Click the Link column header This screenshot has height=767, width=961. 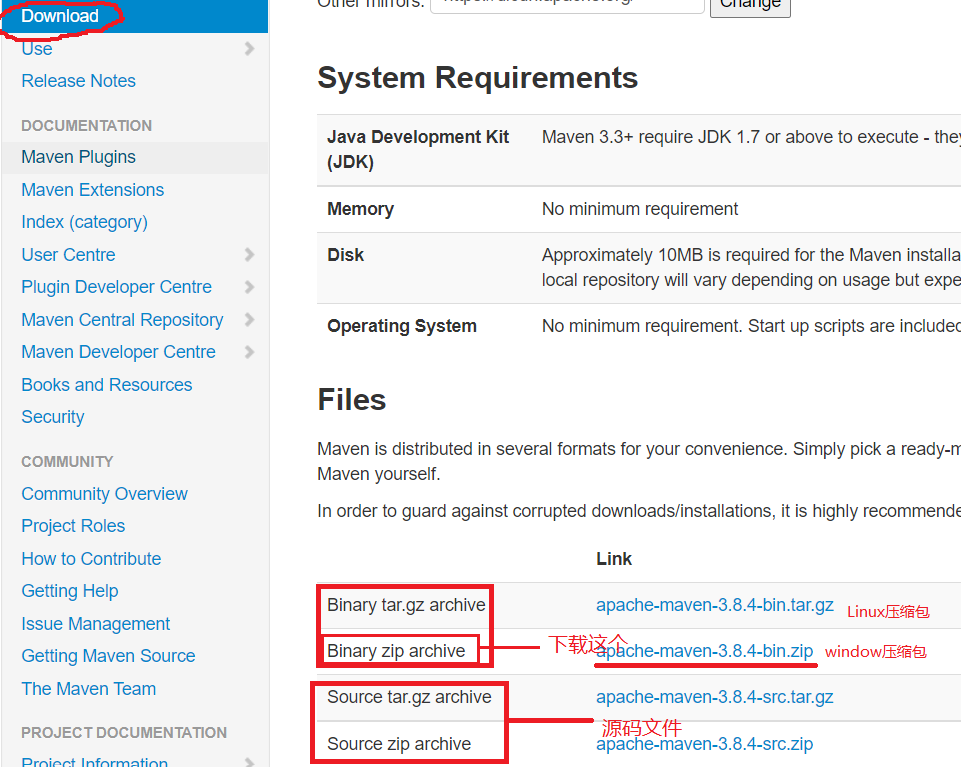[x=613, y=559]
